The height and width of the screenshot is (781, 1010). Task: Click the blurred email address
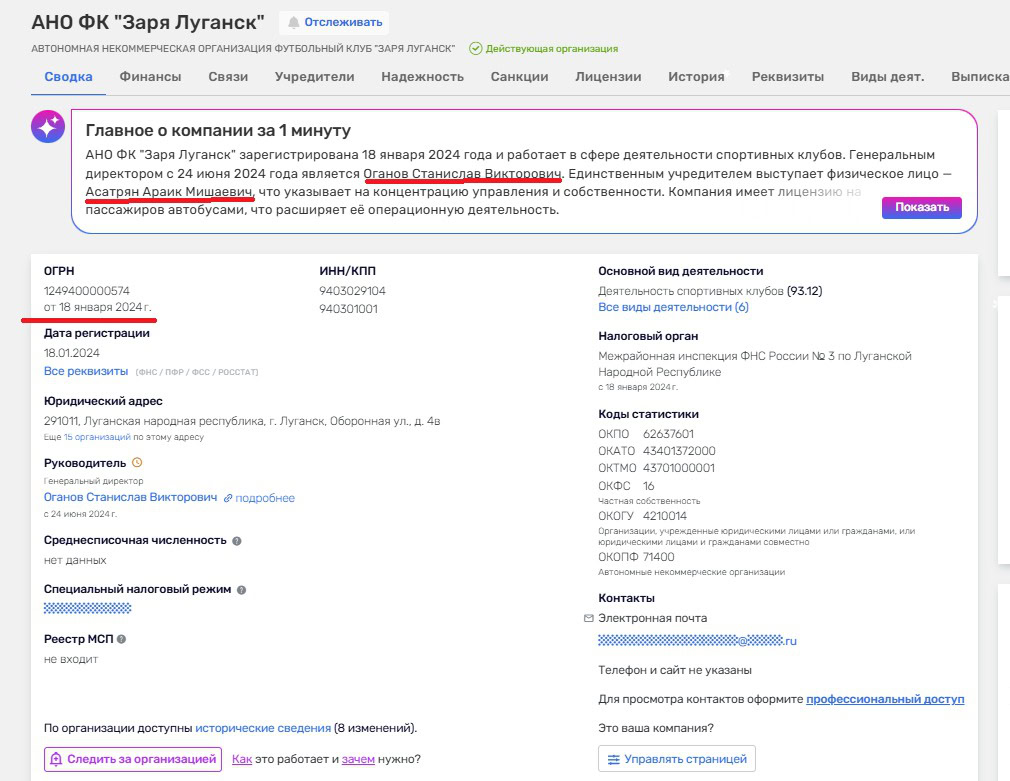[x=697, y=640]
